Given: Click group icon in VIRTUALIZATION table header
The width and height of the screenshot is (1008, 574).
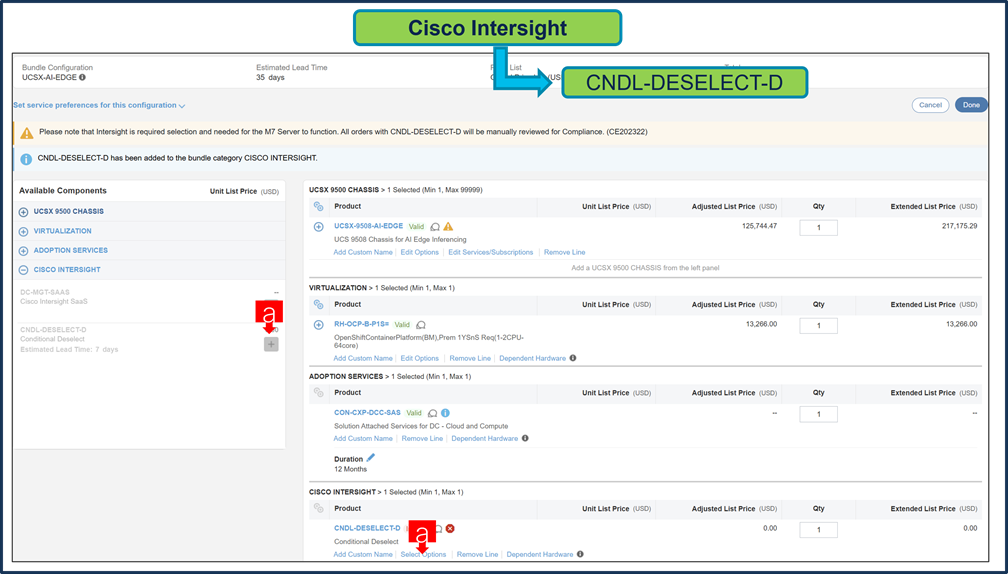Looking at the screenshot, I should [318, 305].
